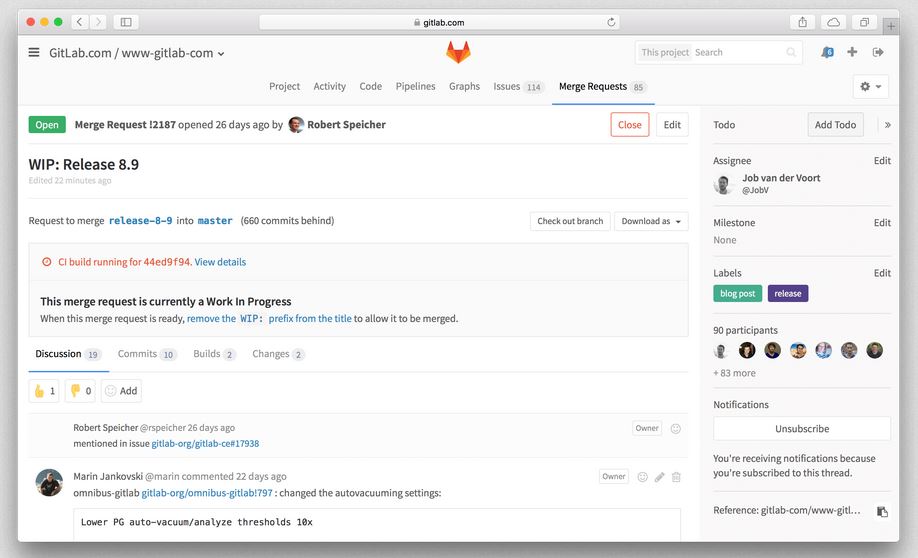Viewport: 918px width, 558px height.
Task: Show all tabs overview icon
Action: 864,22
